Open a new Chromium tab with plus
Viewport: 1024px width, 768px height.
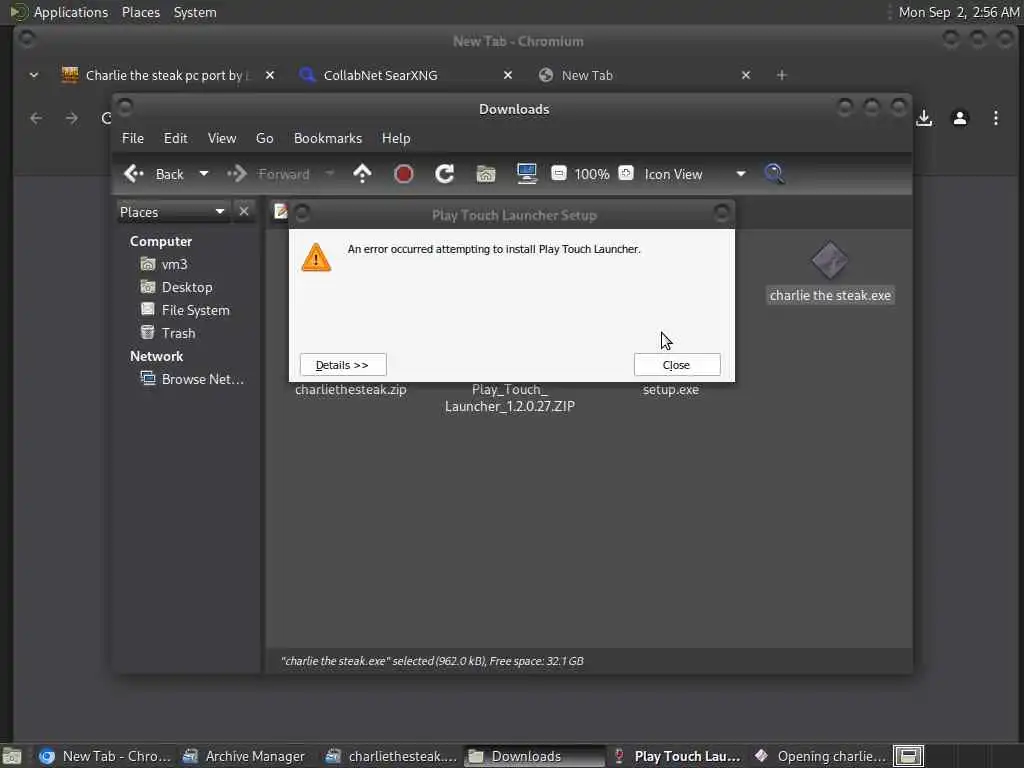[x=782, y=75]
